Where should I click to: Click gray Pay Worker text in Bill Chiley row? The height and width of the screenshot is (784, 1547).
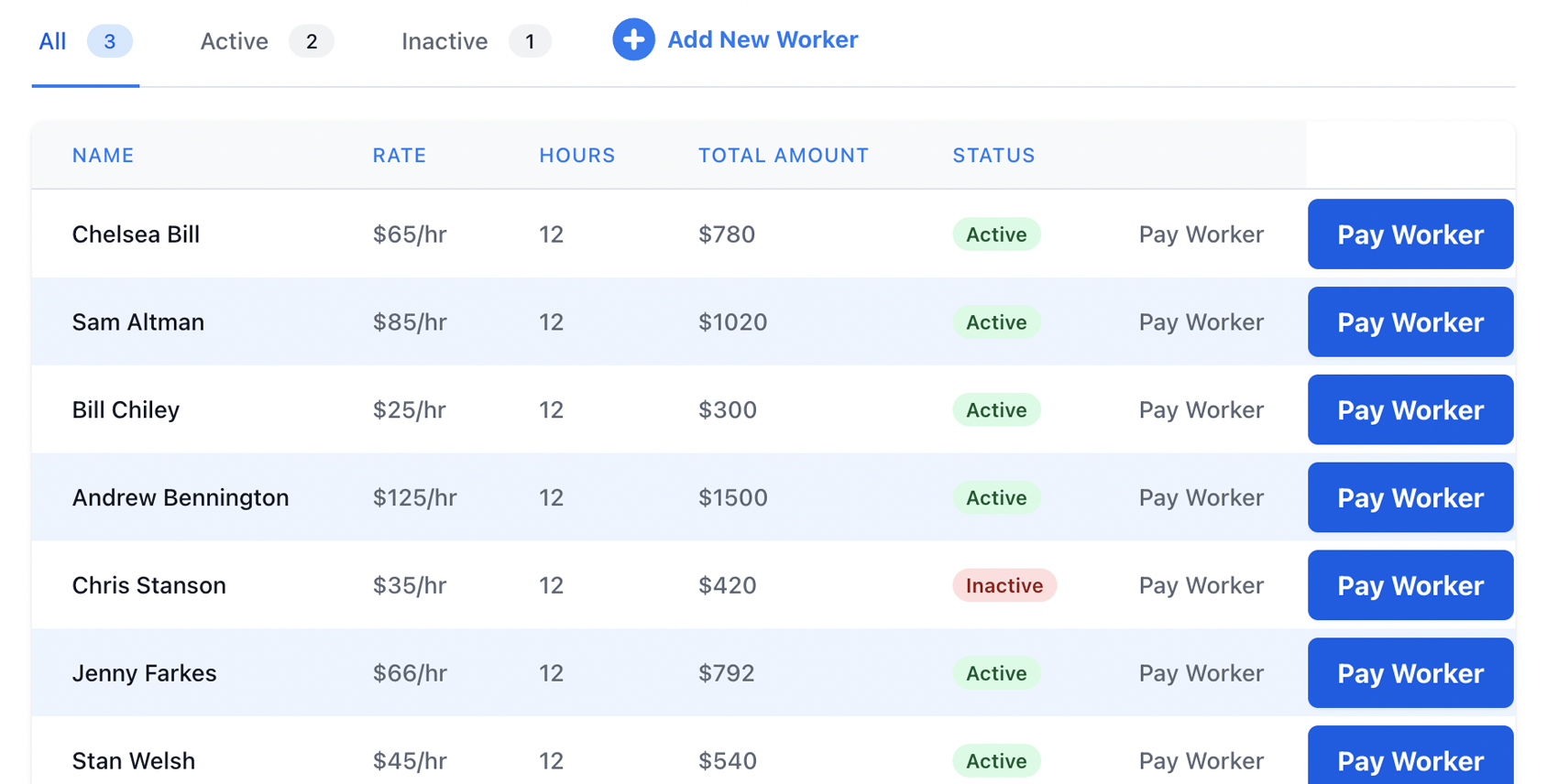click(1201, 410)
